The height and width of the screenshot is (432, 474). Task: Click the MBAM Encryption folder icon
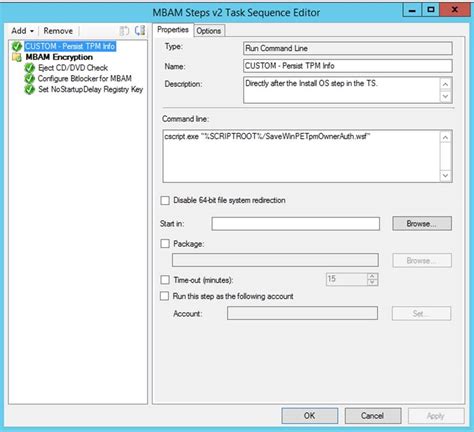pos(17,57)
